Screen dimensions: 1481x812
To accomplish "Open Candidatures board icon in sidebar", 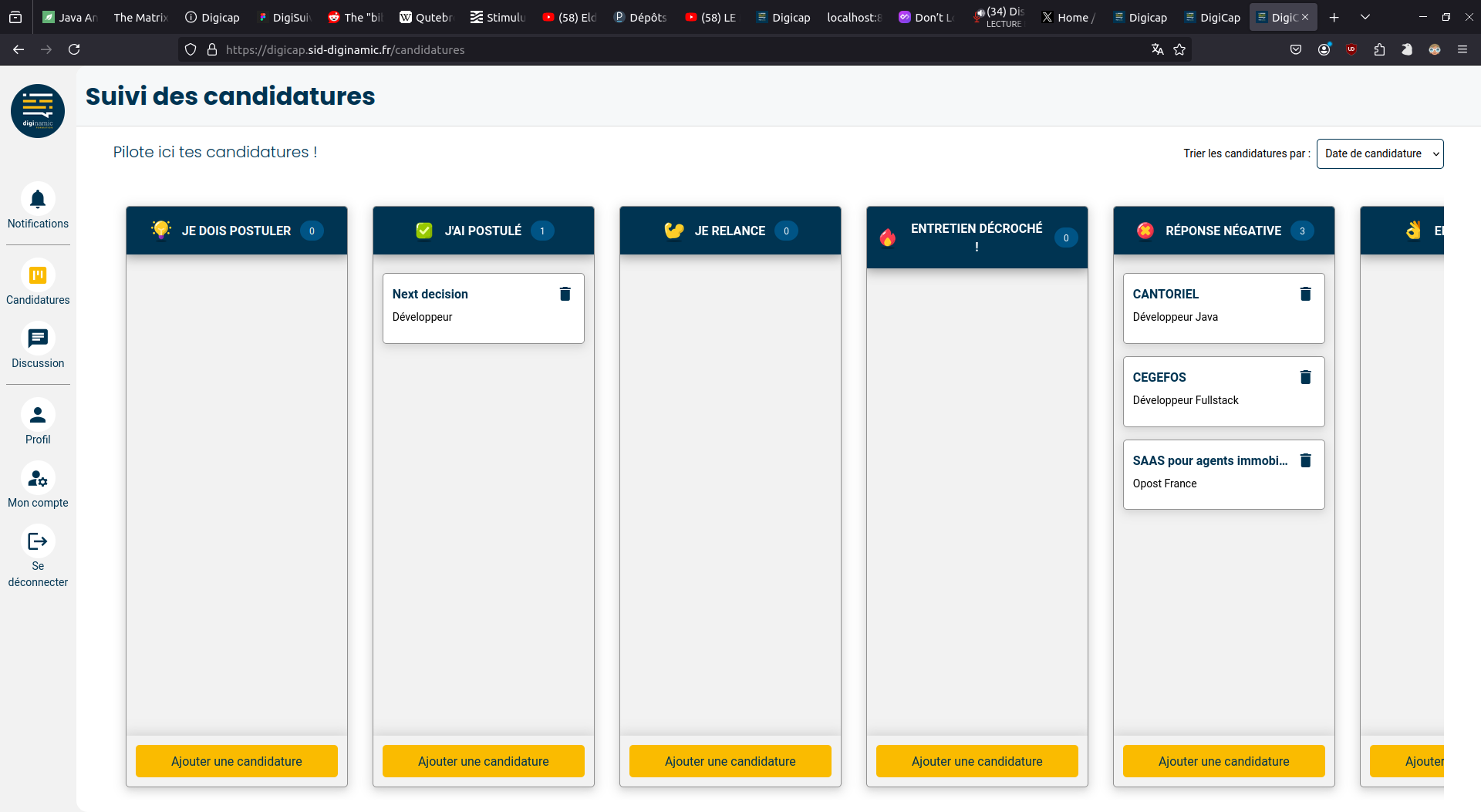I will (38, 276).
